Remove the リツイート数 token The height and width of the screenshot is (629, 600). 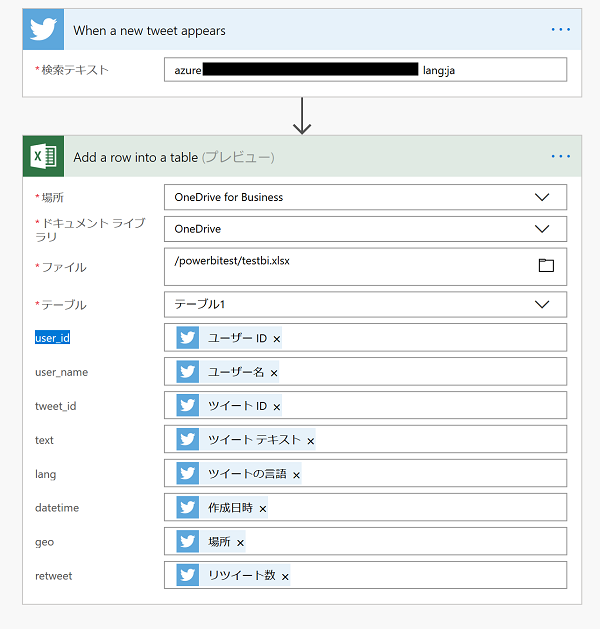point(285,577)
